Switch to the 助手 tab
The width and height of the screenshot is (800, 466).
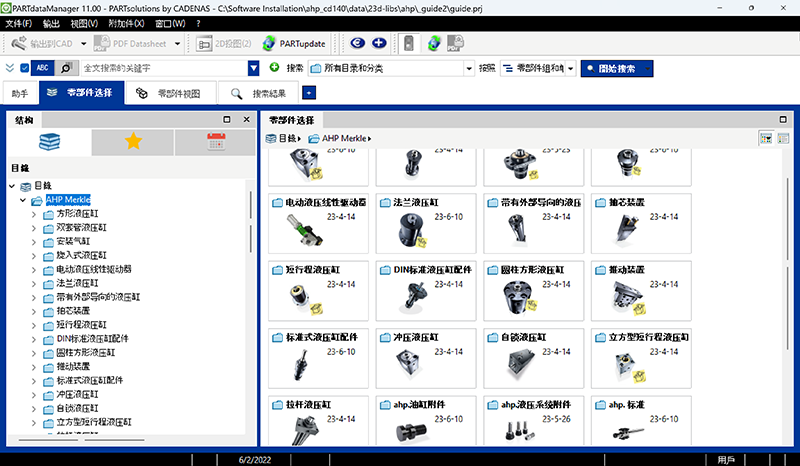20,93
